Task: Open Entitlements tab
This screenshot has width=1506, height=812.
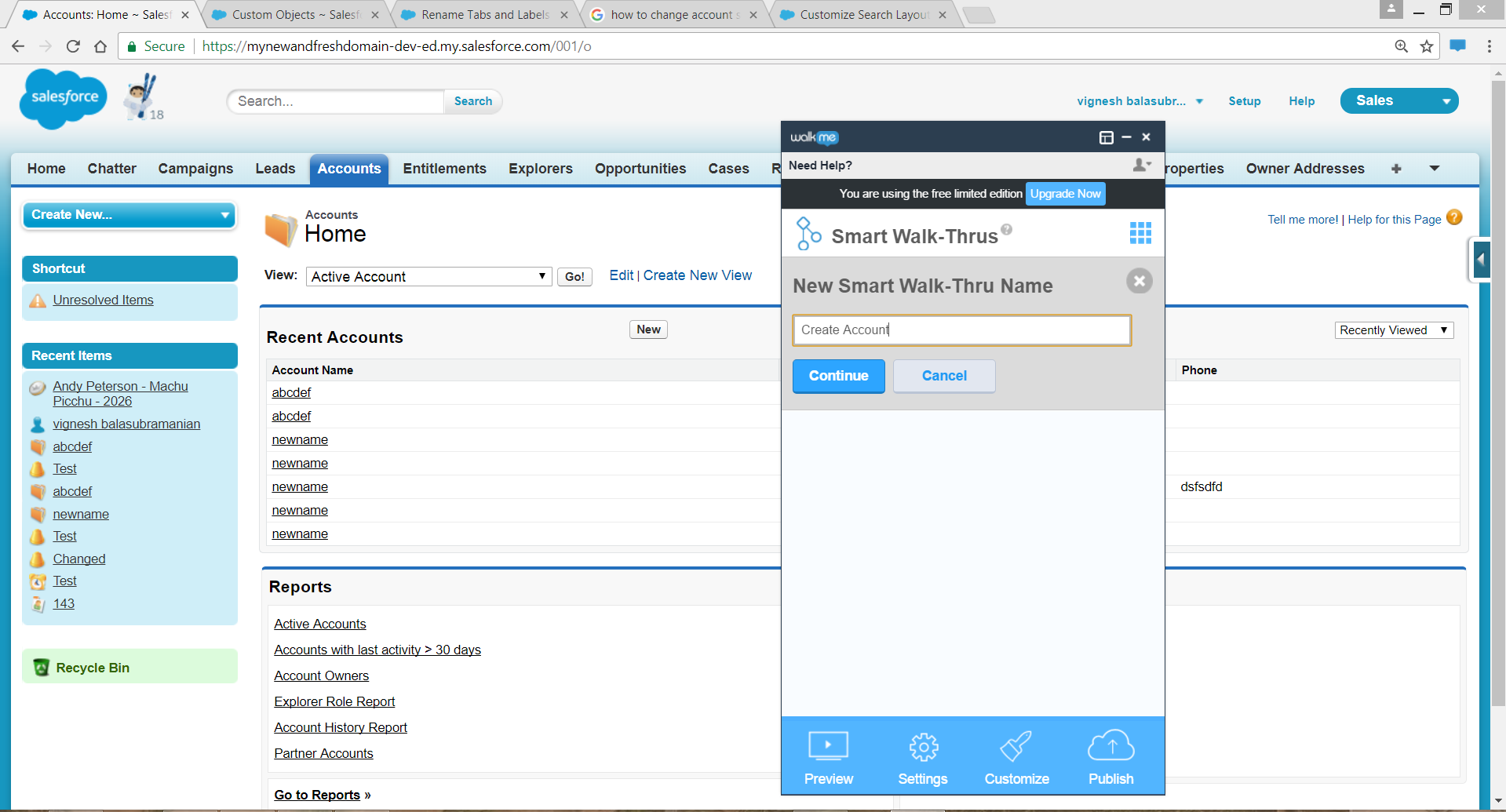Action: pyautogui.click(x=445, y=169)
